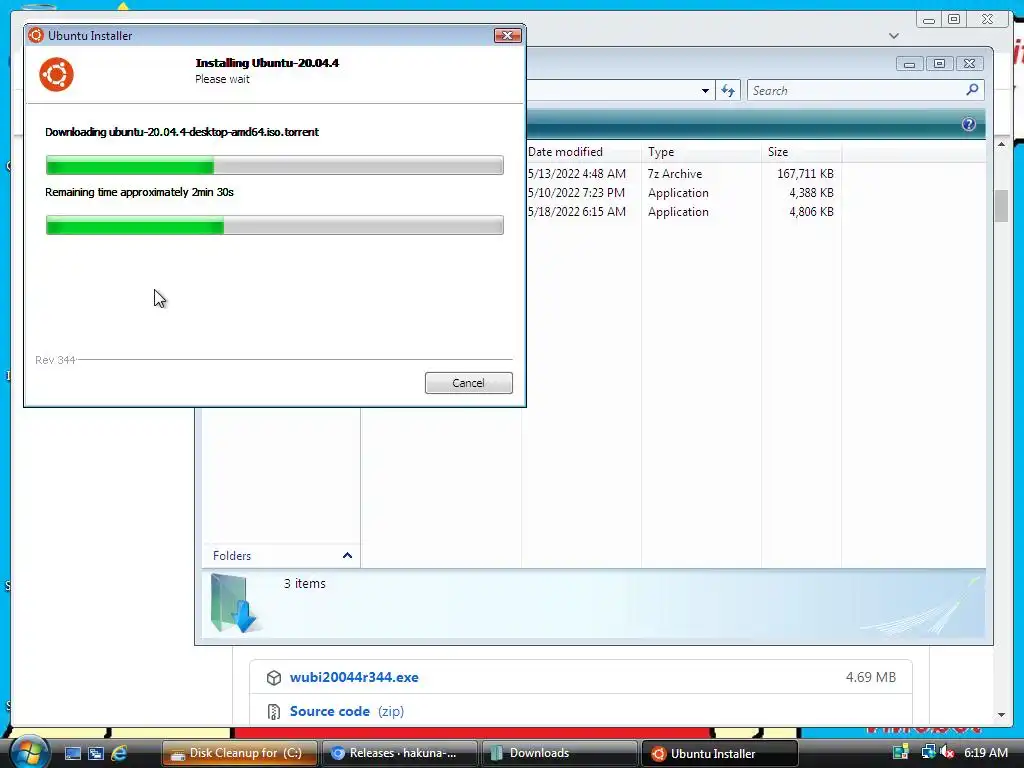Open the Windows Start menu
Image resolution: width=1024 pixels, height=768 pixels.
(x=29, y=752)
